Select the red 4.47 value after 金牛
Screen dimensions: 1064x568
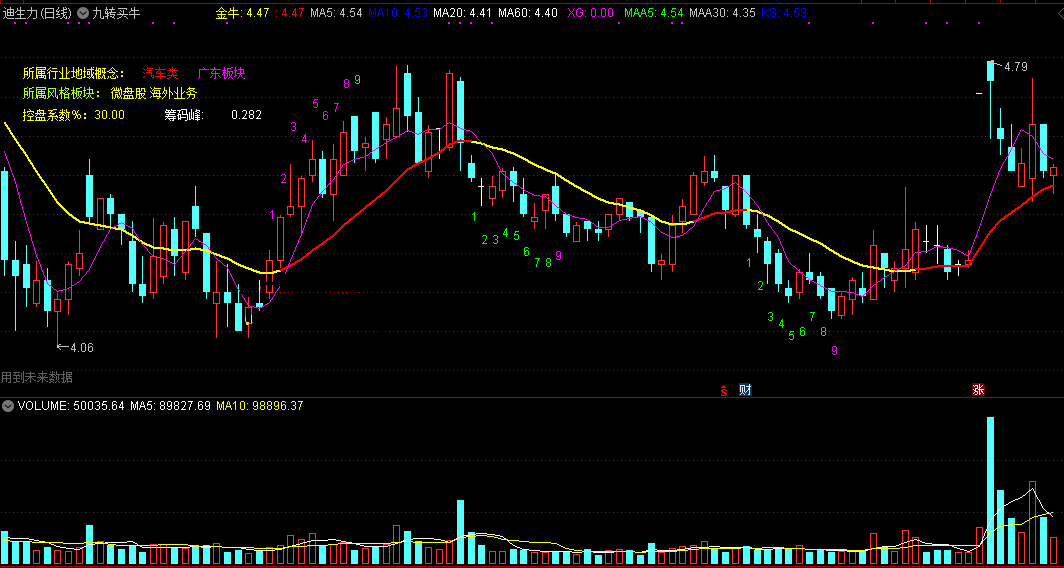(x=292, y=13)
